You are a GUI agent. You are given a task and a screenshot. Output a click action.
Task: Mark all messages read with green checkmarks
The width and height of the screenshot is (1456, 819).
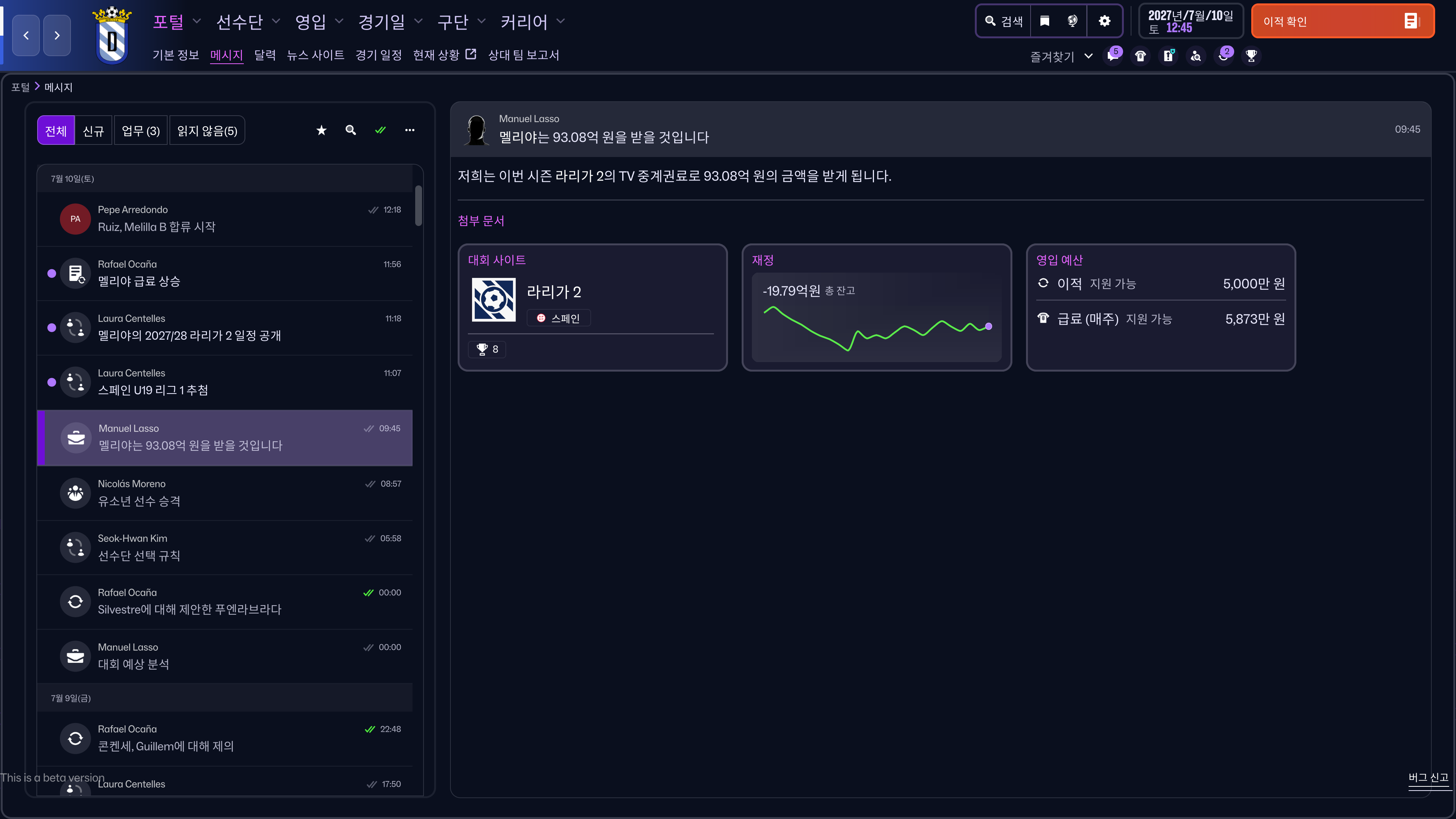point(380,130)
